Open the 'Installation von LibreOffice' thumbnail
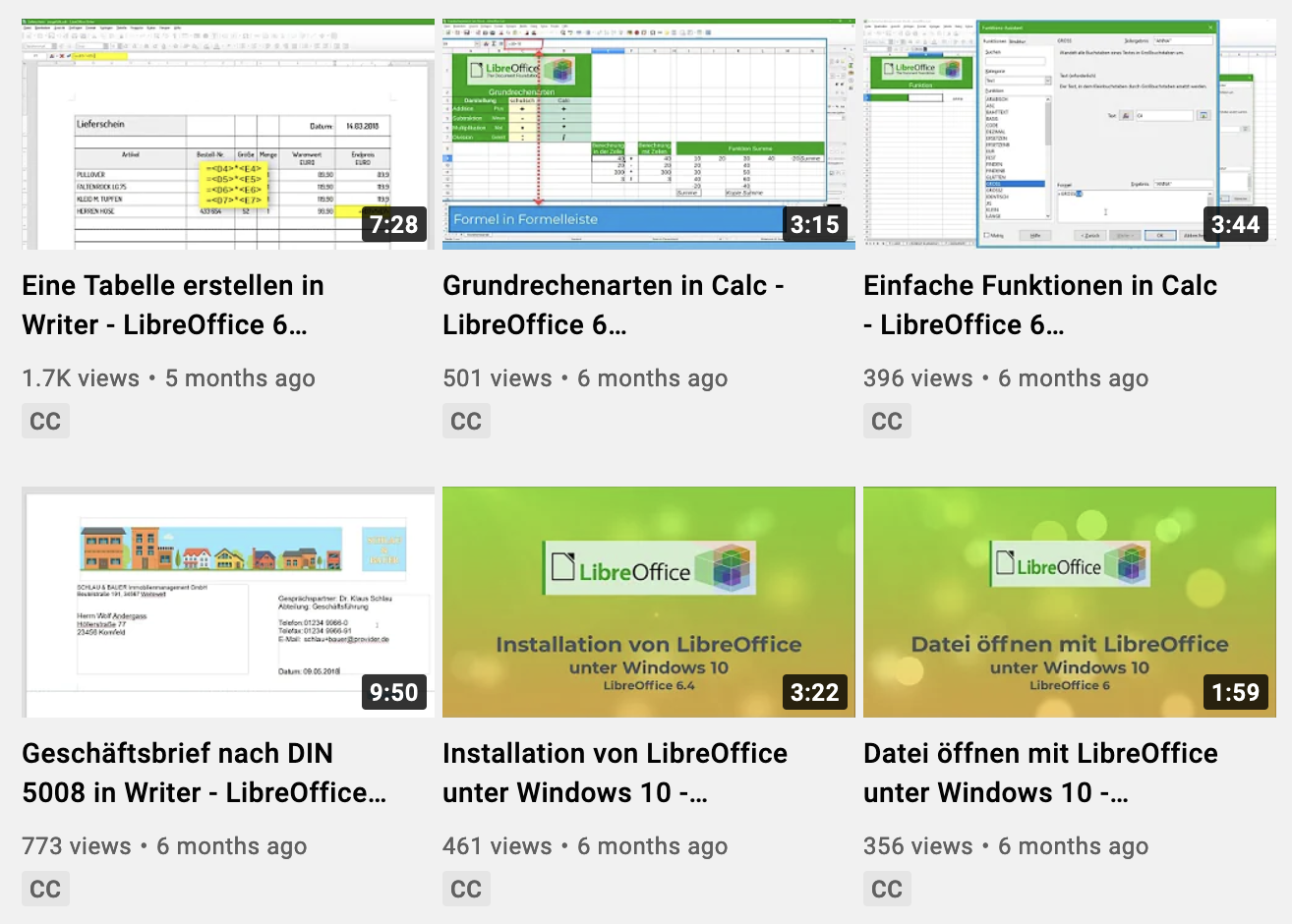Screen dimensions: 1292x924 (649, 602)
